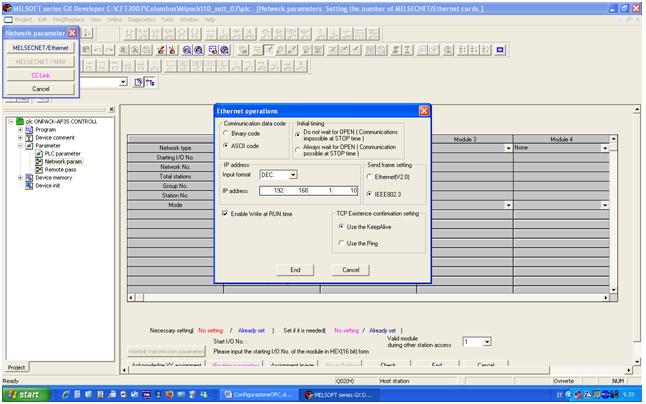
Task: Open the Online menu
Action: point(114,19)
